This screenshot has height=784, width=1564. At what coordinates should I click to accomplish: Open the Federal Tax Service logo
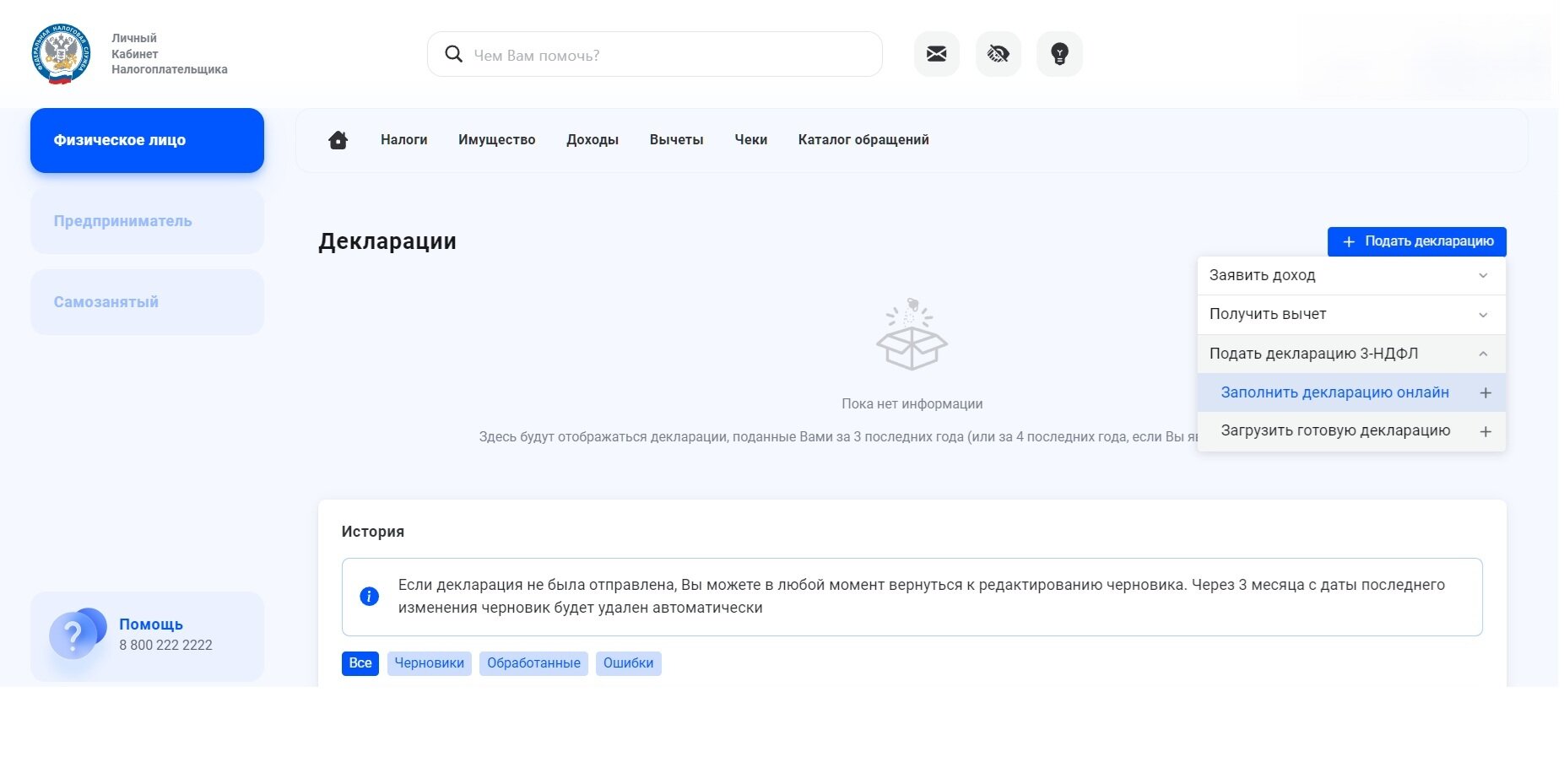61,54
